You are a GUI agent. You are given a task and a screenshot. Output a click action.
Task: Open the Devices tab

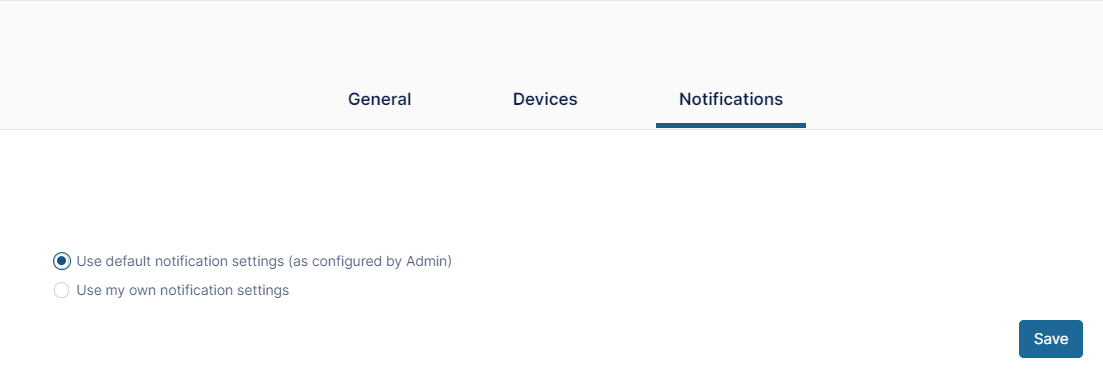545,99
